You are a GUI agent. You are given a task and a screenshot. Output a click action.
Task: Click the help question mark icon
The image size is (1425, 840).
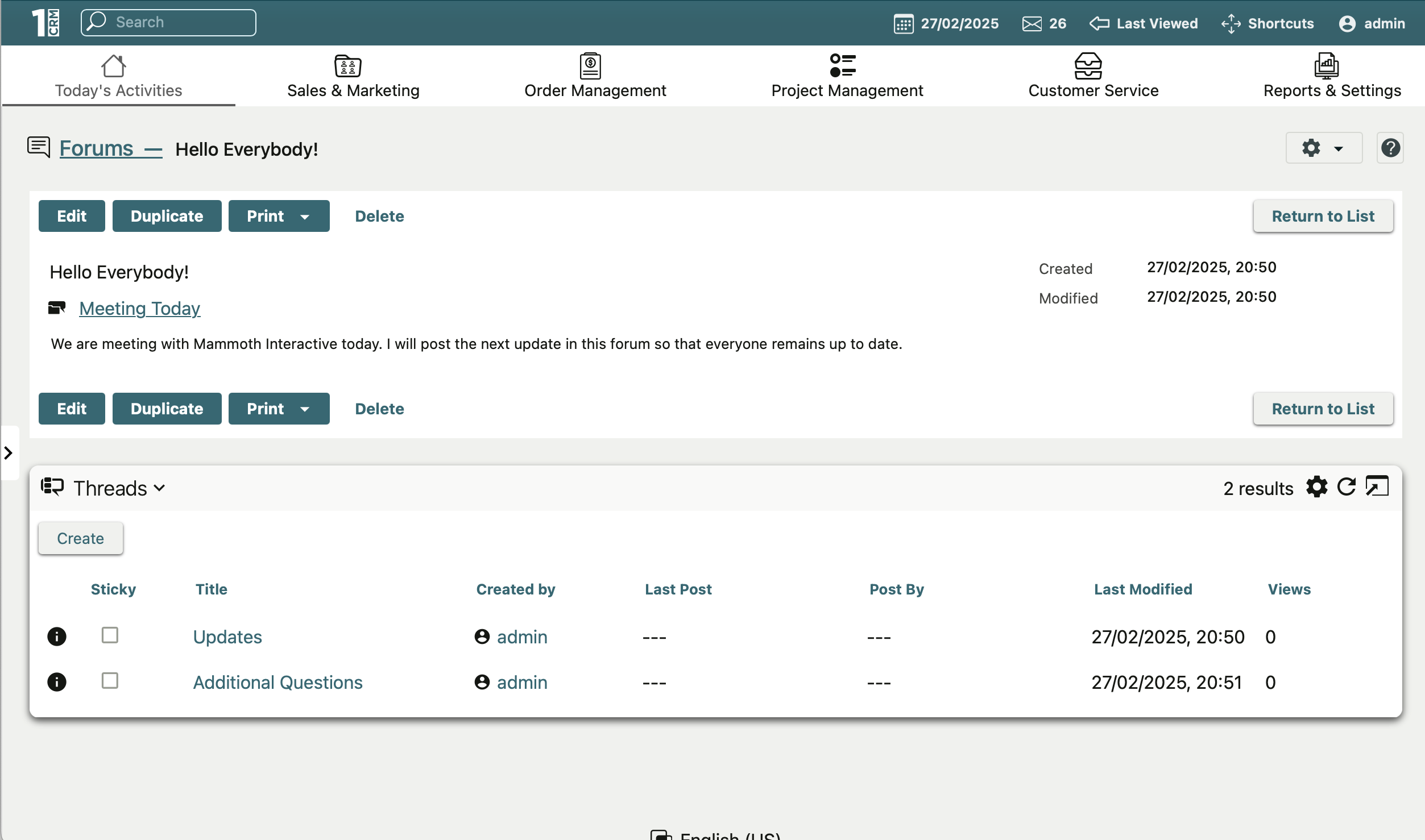click(1390, 148)
